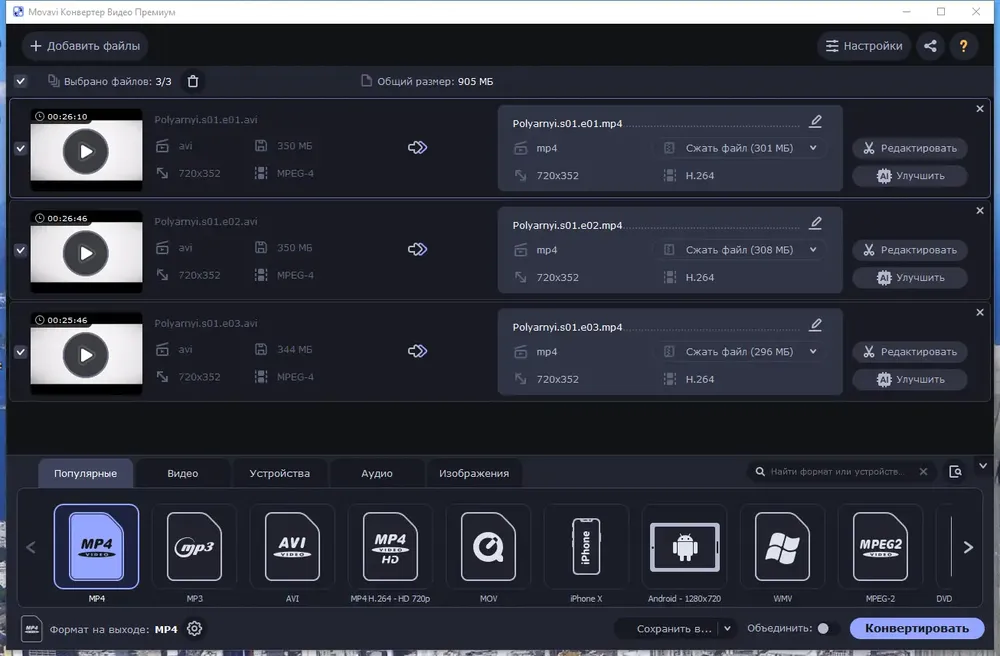This screenshot has width=1000, height=656.
Task: Toggle the select-all files checkbox
Action: (x=20, y=82)
